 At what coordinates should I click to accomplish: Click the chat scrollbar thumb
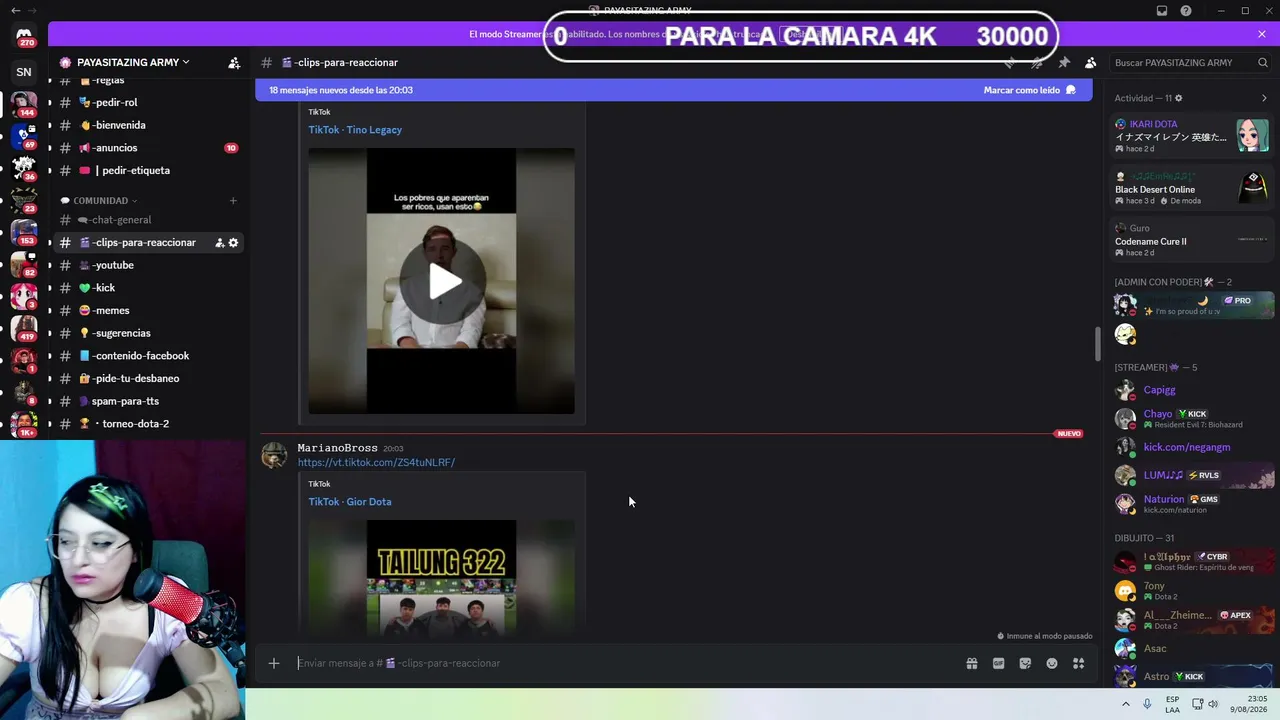pos(1097,344)
